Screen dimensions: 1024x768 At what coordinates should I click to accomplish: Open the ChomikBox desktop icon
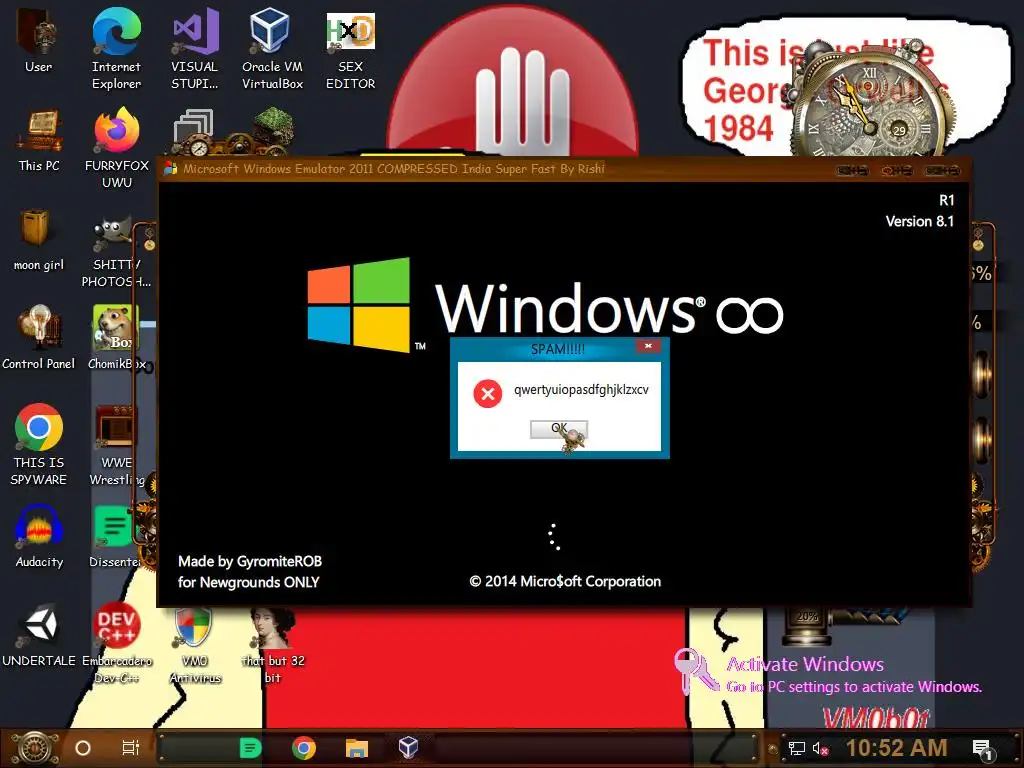(116, 338)
